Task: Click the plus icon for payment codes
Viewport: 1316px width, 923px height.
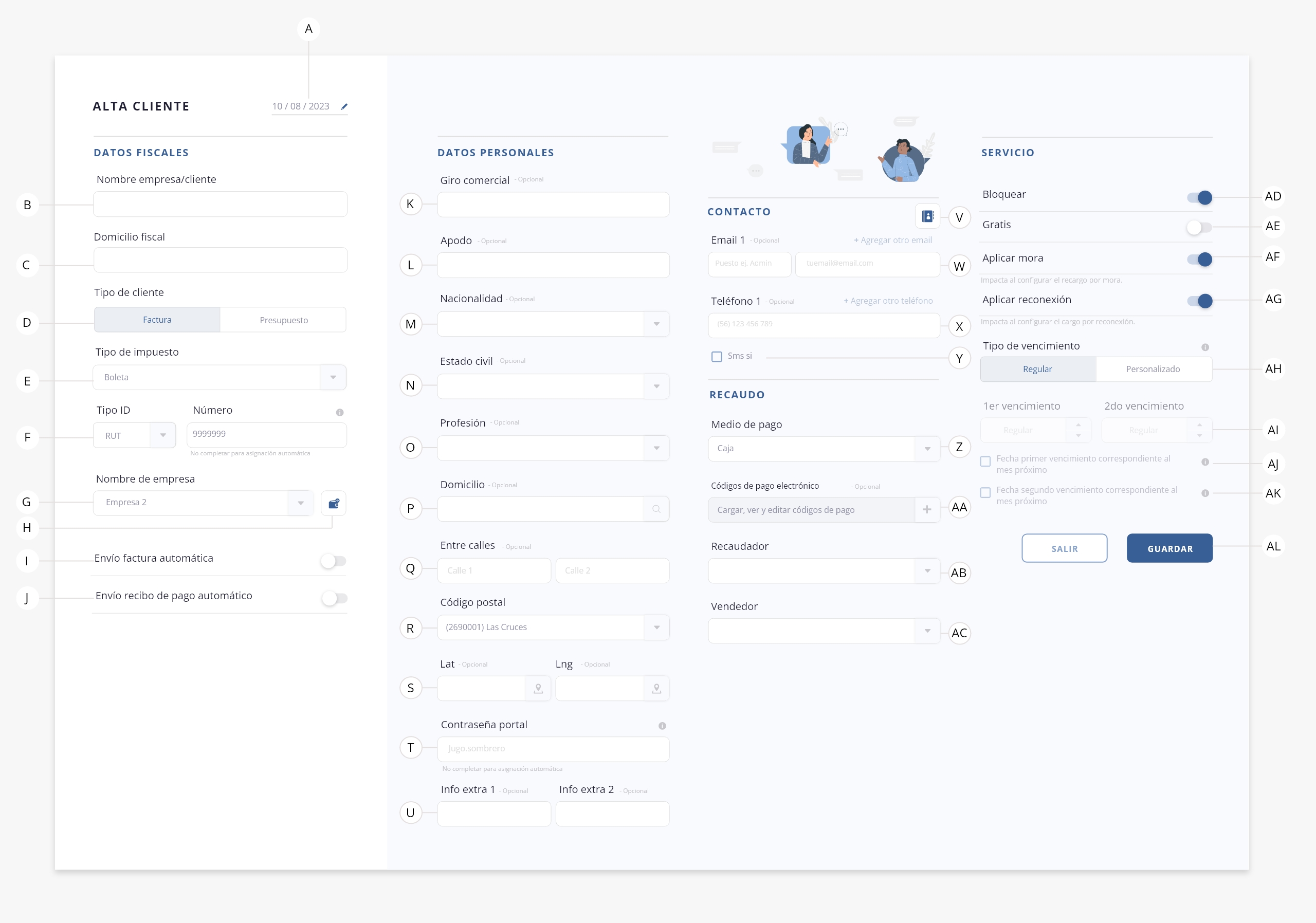Action: click(926, 509)
